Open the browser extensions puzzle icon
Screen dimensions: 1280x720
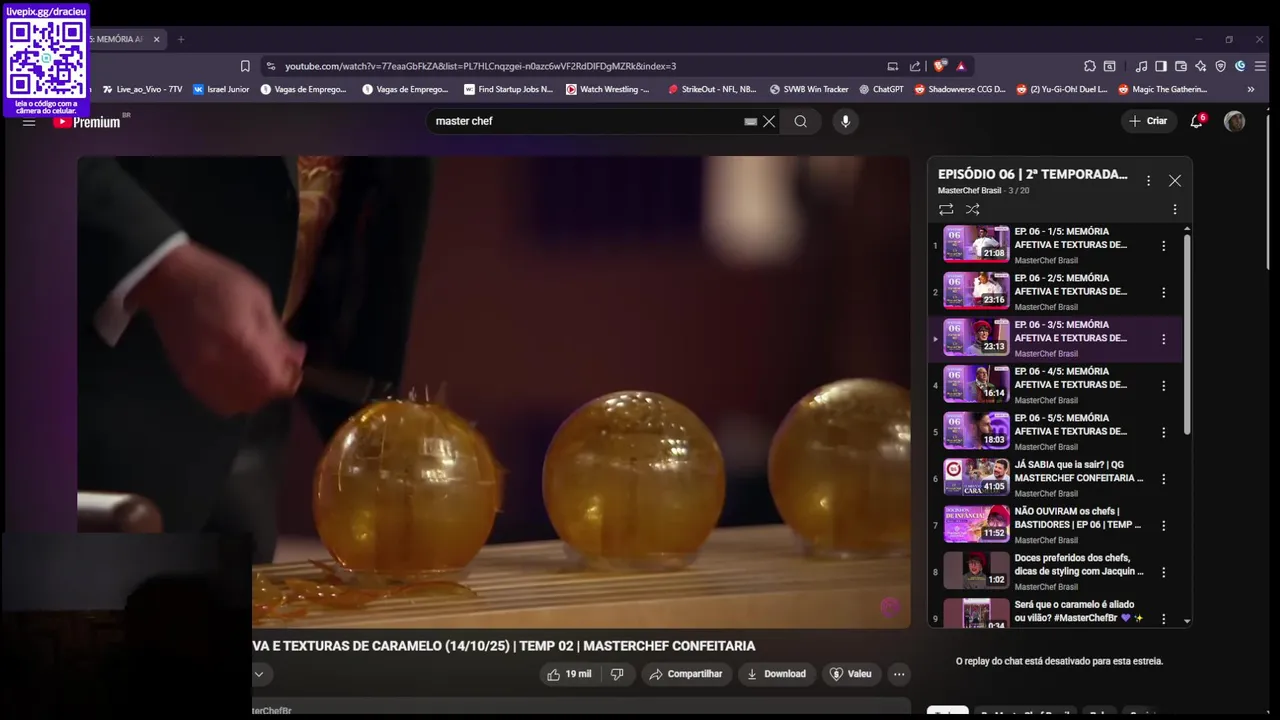point(1089,66)
